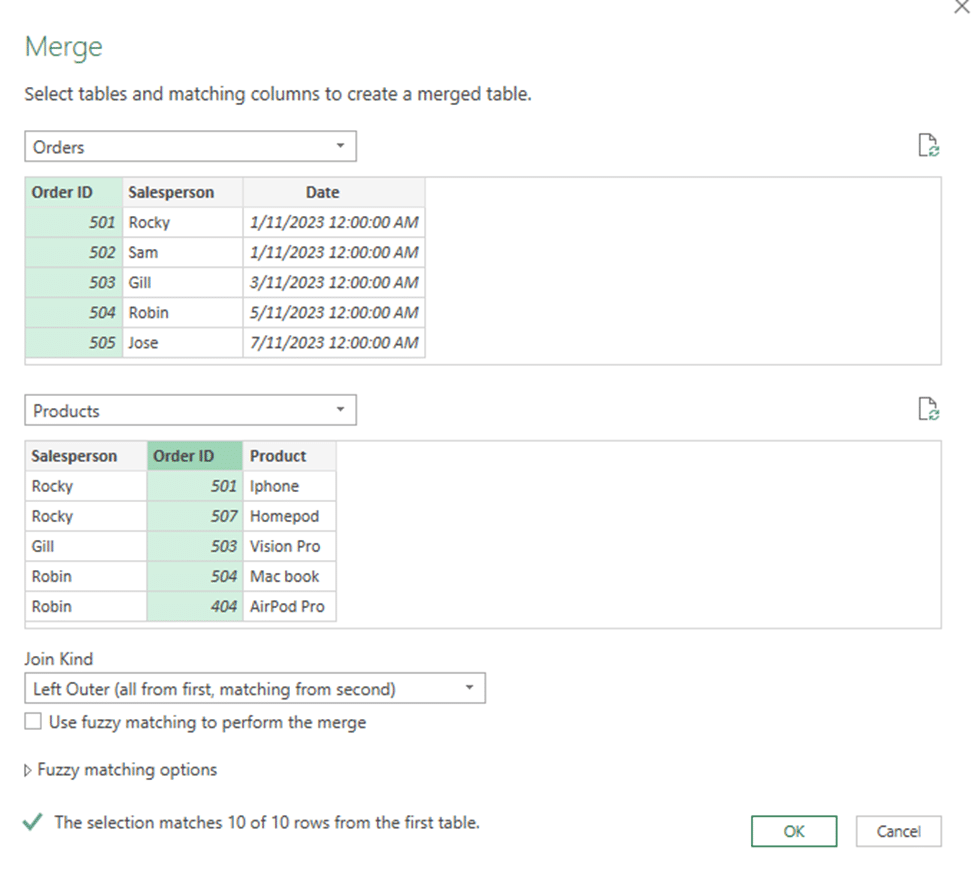Close the Merge dialog
Image resolution: width=975 pixels, height=870 pixels.
tap(961, 8)
